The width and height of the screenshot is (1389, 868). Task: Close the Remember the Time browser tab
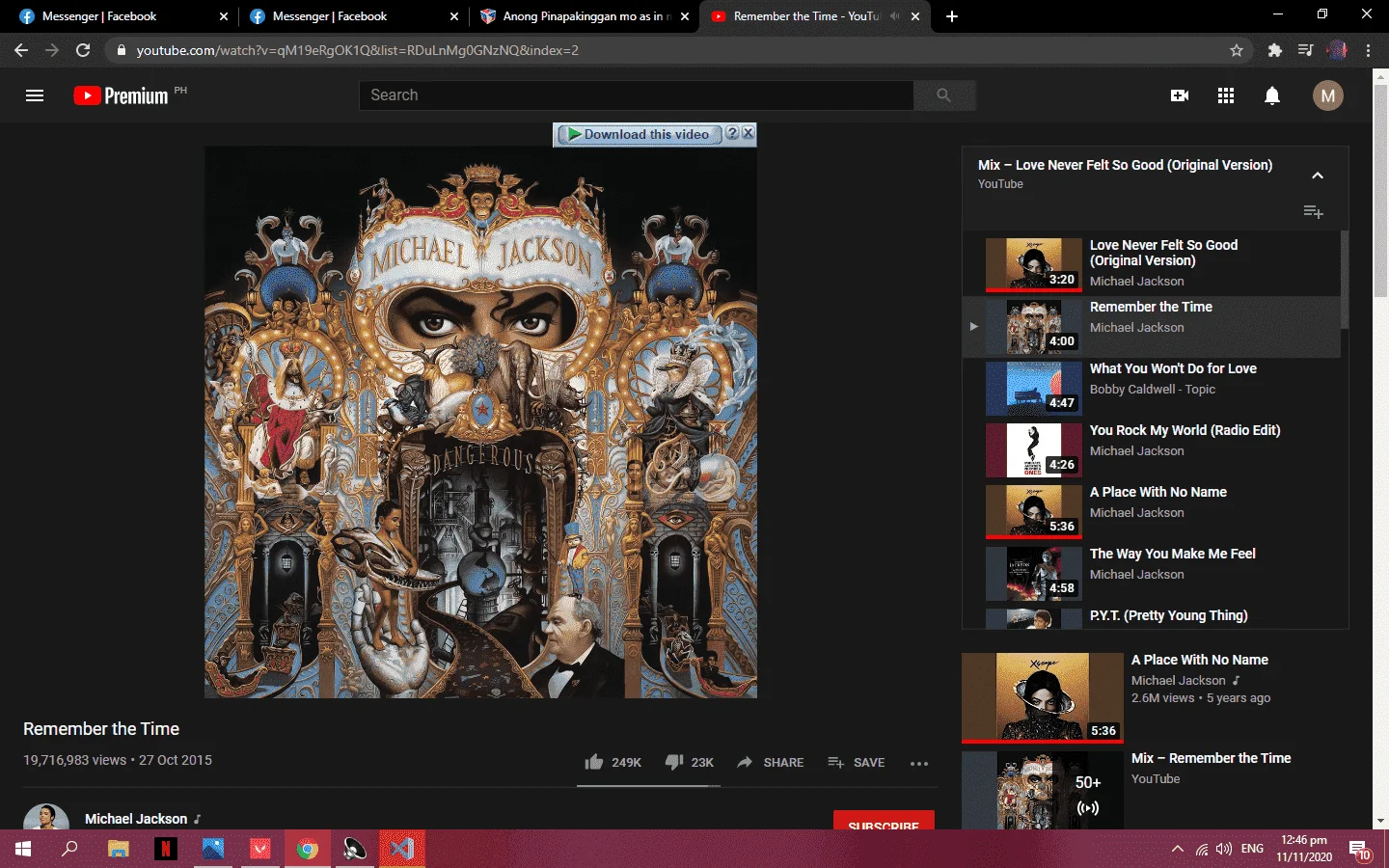[915, 16]
